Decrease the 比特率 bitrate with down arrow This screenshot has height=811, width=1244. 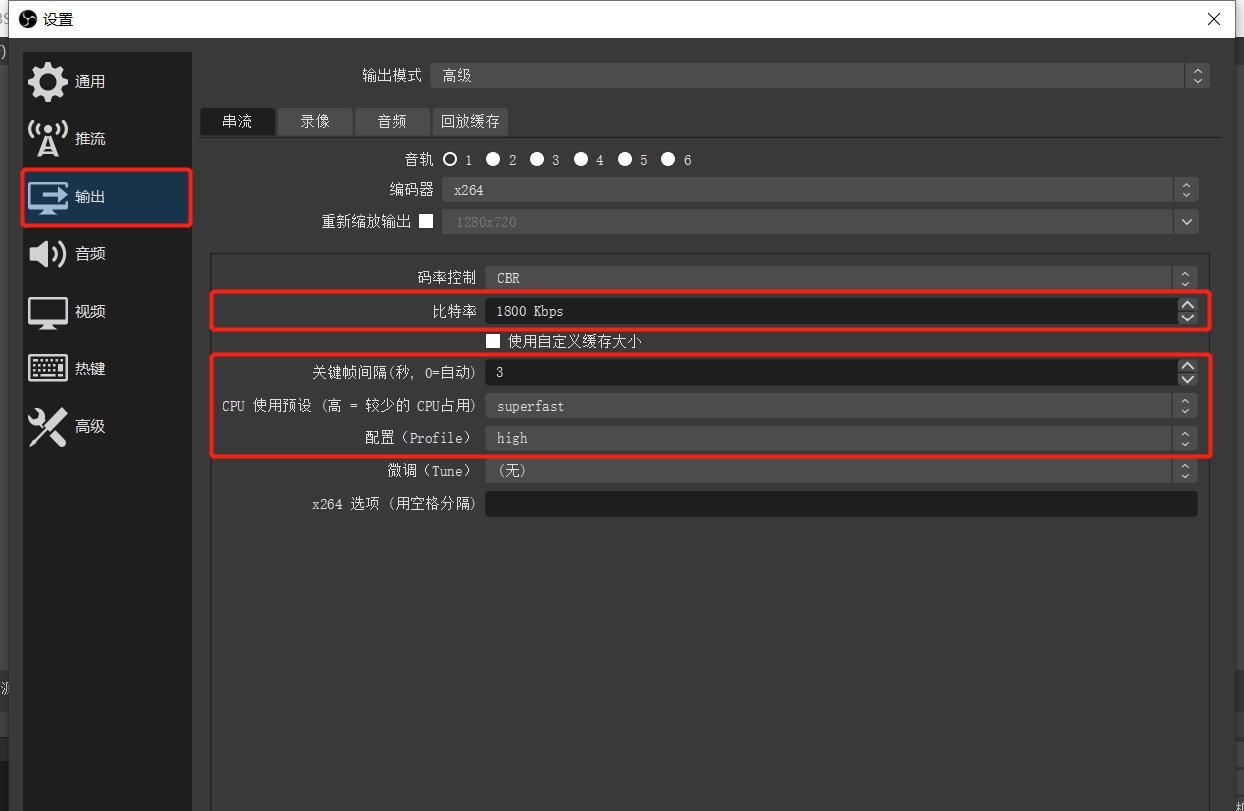[1187, 318]
